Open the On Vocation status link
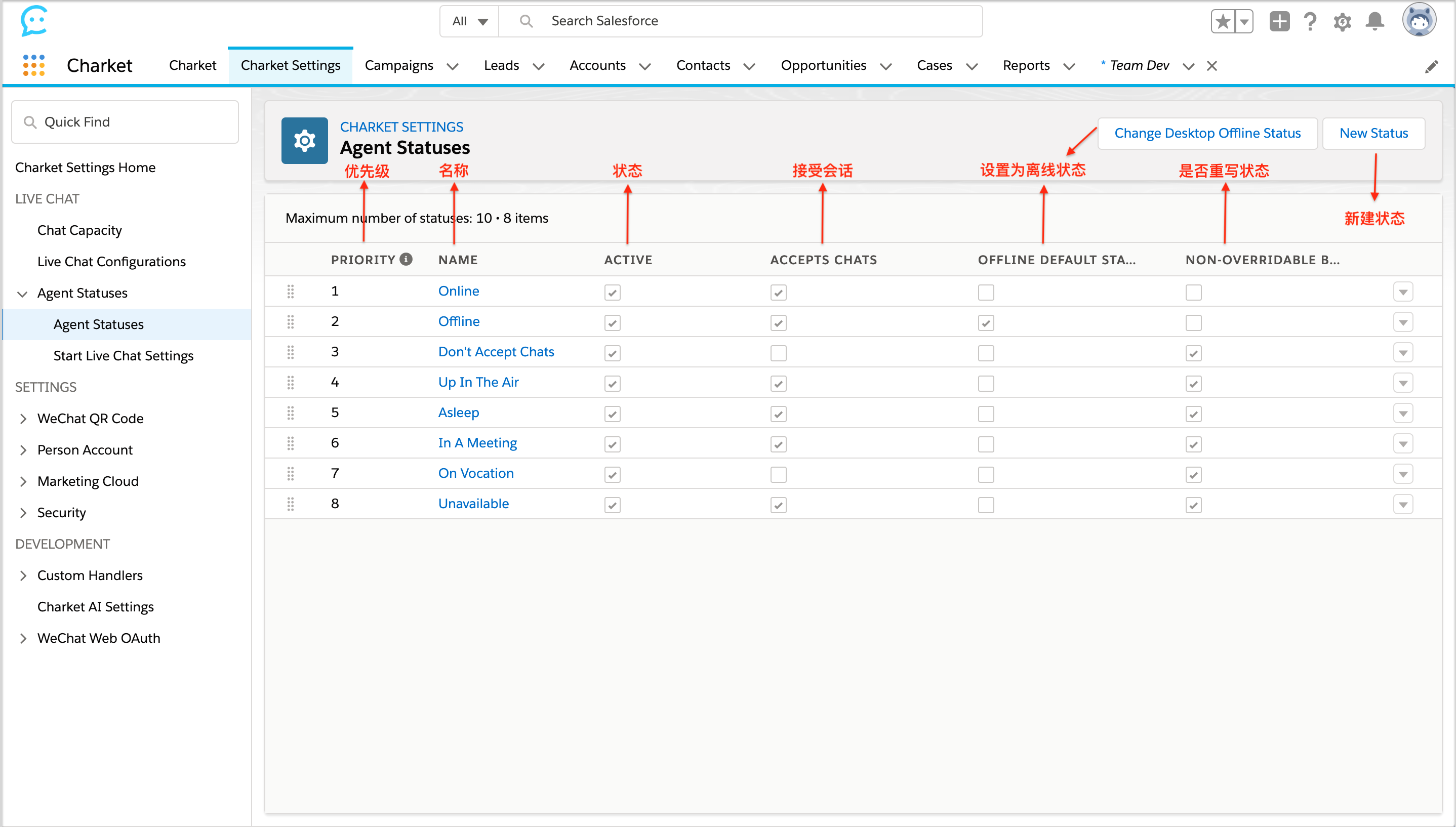The width and height of the screenshot is (1456, 827). click(x=475, y=473)
